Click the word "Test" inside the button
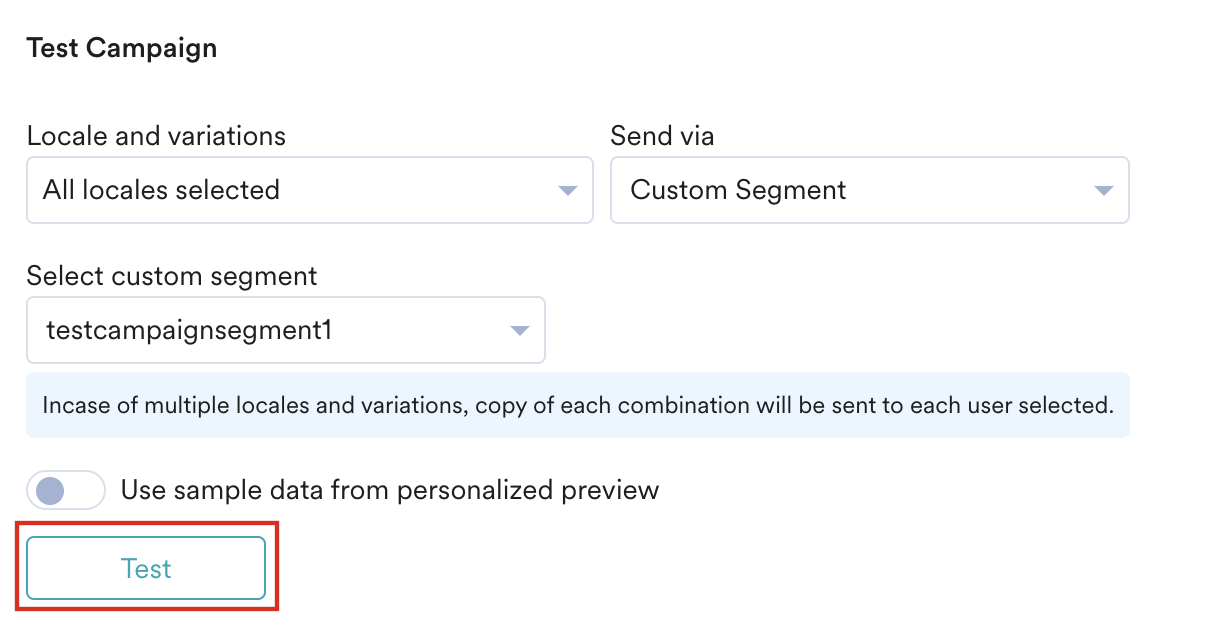This screenshot has height=624, width=1218. click(146, 569)
